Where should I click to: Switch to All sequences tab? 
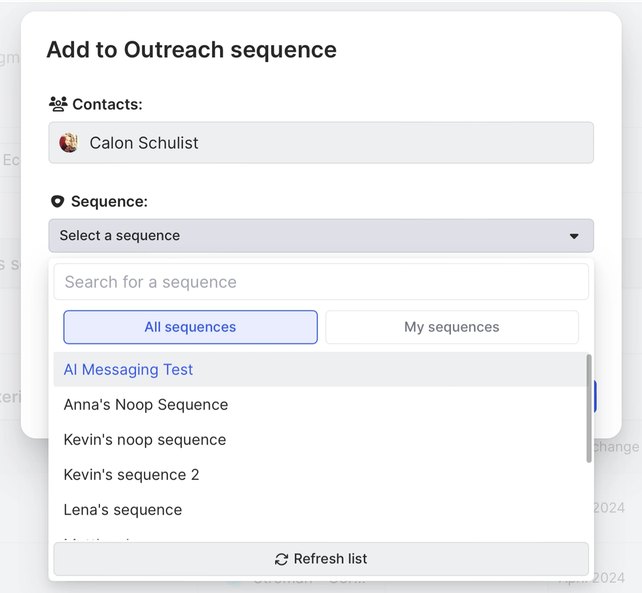190,327
